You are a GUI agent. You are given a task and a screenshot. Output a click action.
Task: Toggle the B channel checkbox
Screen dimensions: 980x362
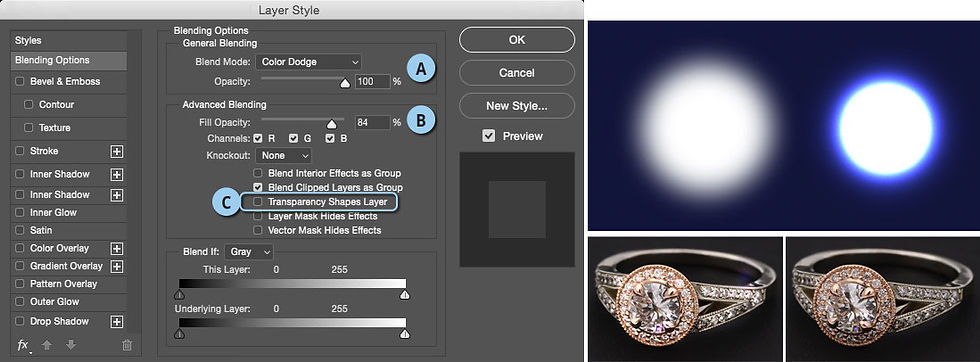pos(330,138)
